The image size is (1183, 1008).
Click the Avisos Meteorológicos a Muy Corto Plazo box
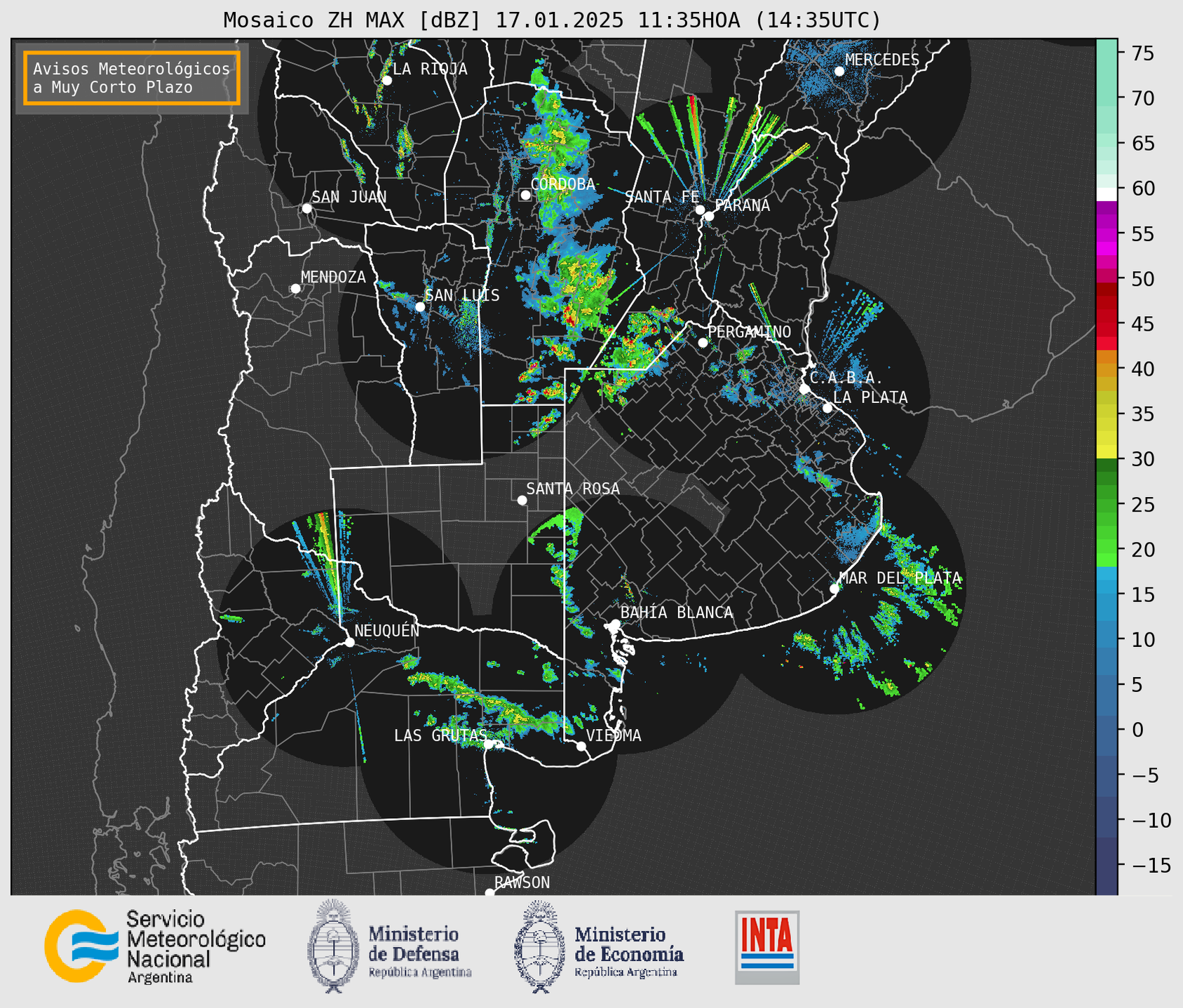[x=132, y=78]
